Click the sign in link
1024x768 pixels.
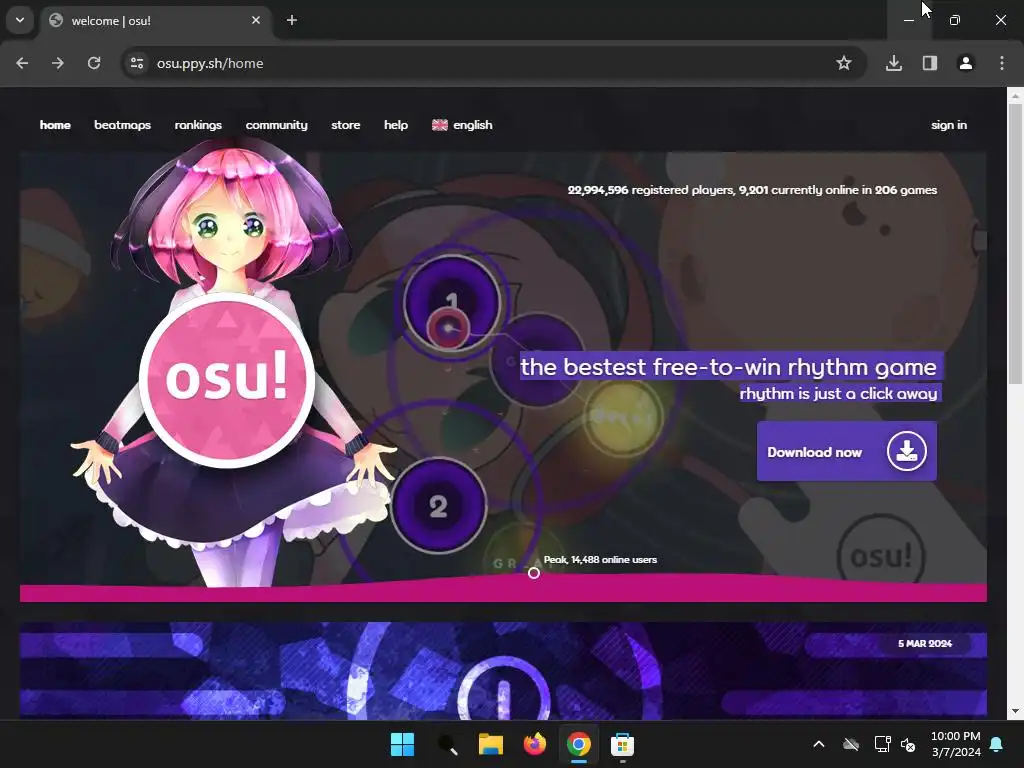pyautogui.click(x=948, y=125)
